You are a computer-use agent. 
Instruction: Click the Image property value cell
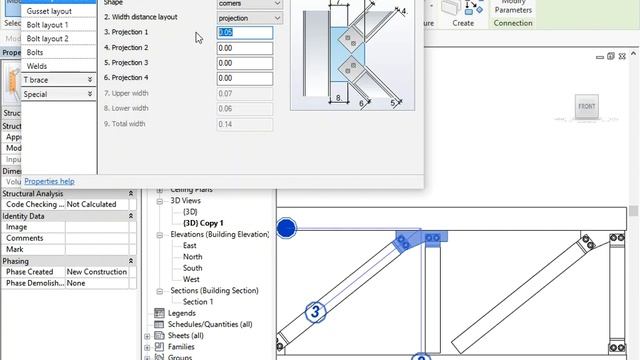97,227
